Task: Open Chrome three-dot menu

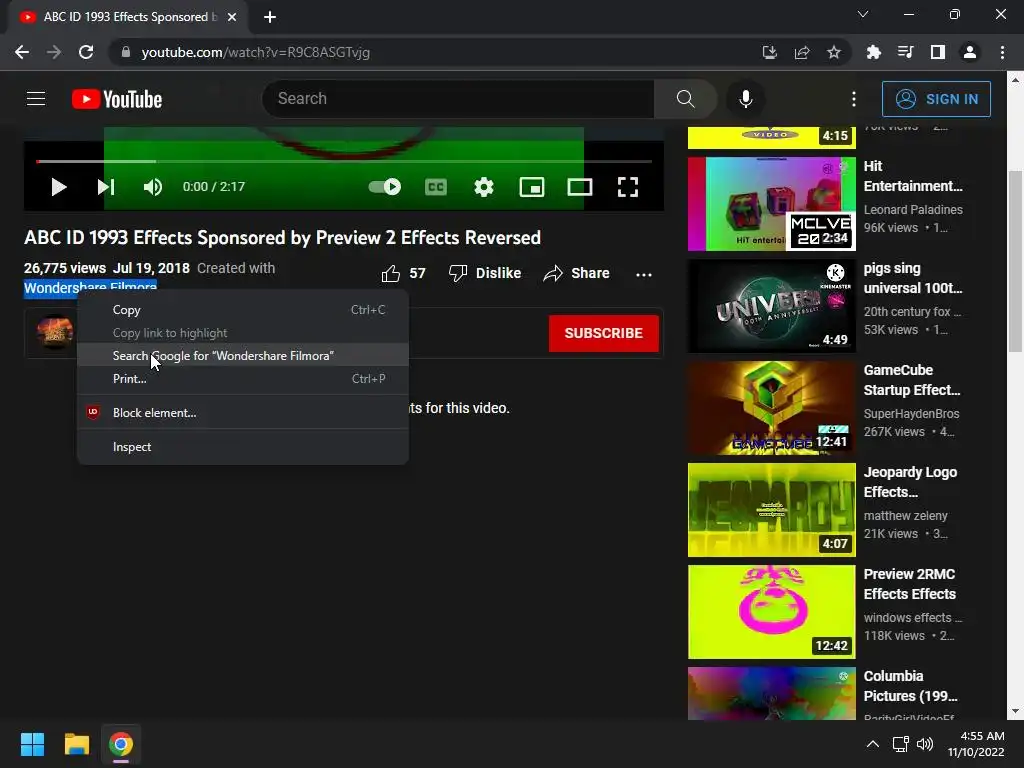Action: (1002, 52)
